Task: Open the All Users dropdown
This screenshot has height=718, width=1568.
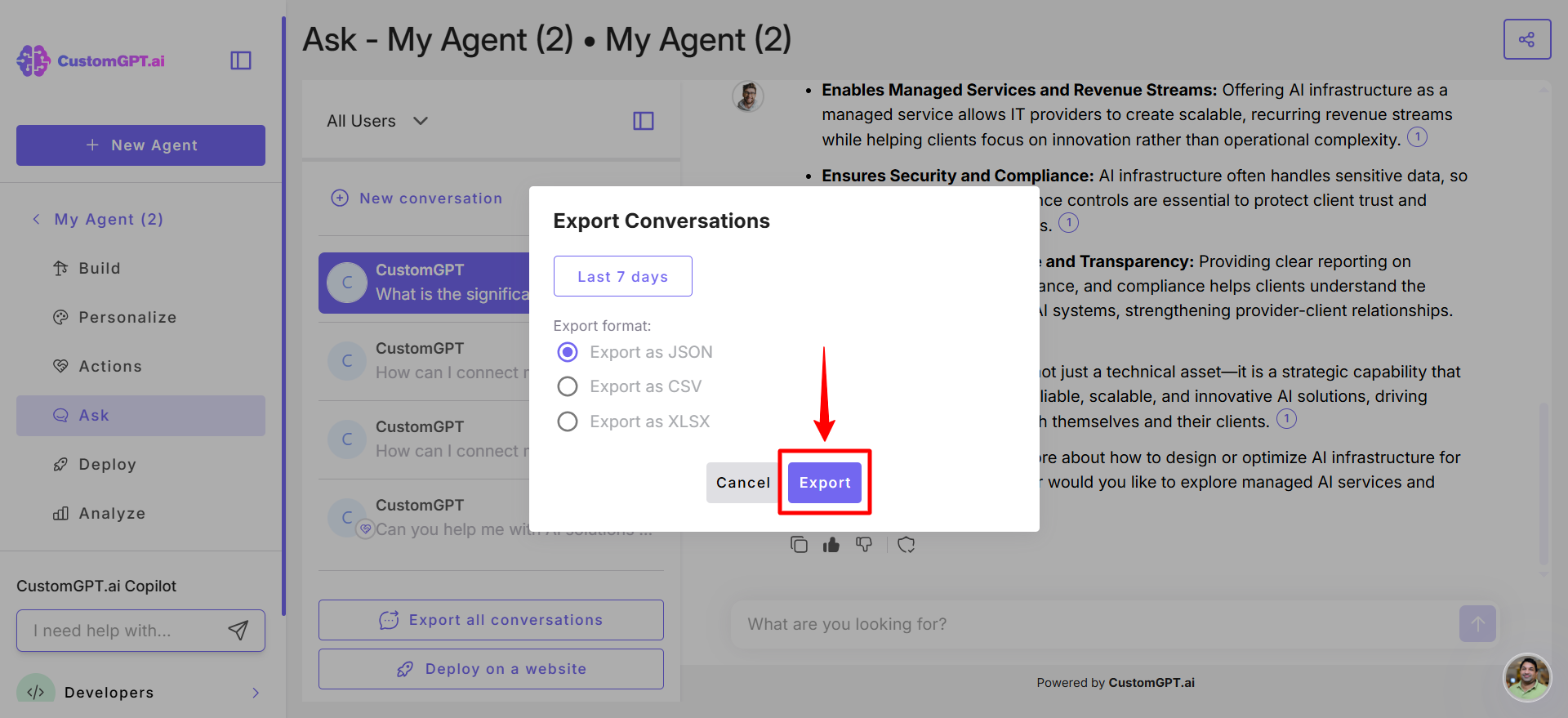Action: tap(377, 121)
